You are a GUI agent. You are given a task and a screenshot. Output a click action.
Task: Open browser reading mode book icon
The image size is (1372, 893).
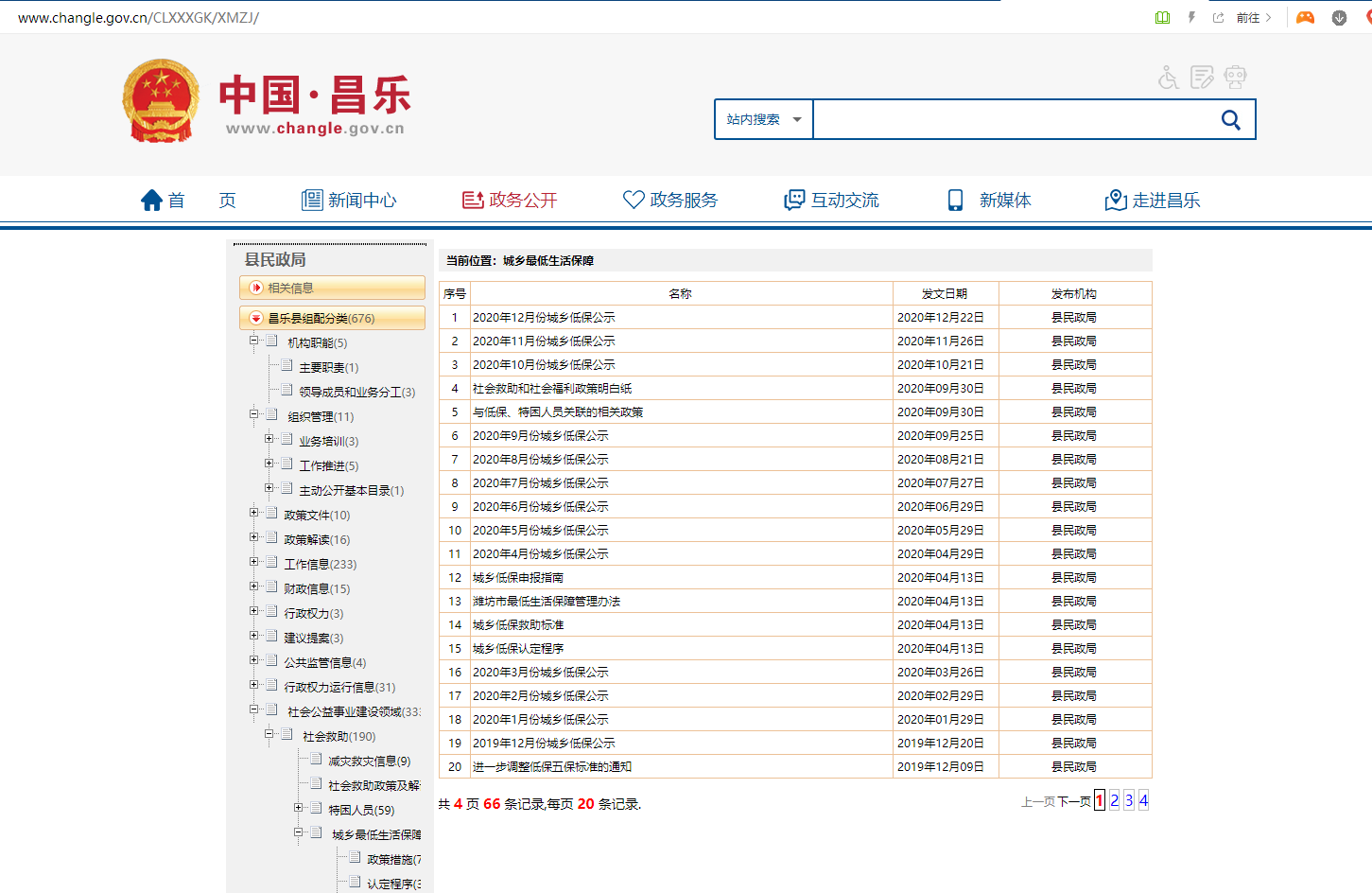tap(1162, 18)
